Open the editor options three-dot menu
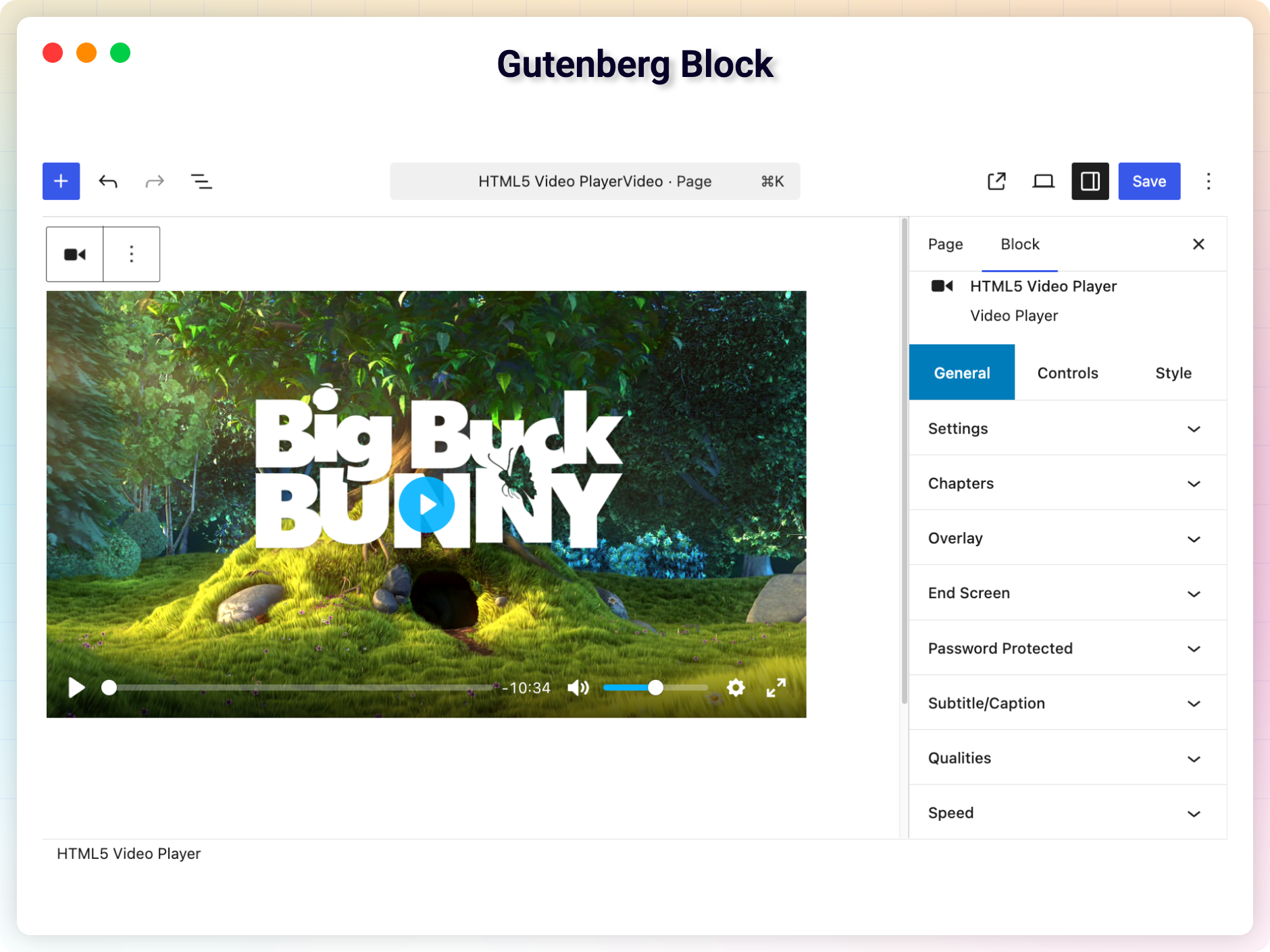This screenshot has height=952, width=1270. point(1209,181)
